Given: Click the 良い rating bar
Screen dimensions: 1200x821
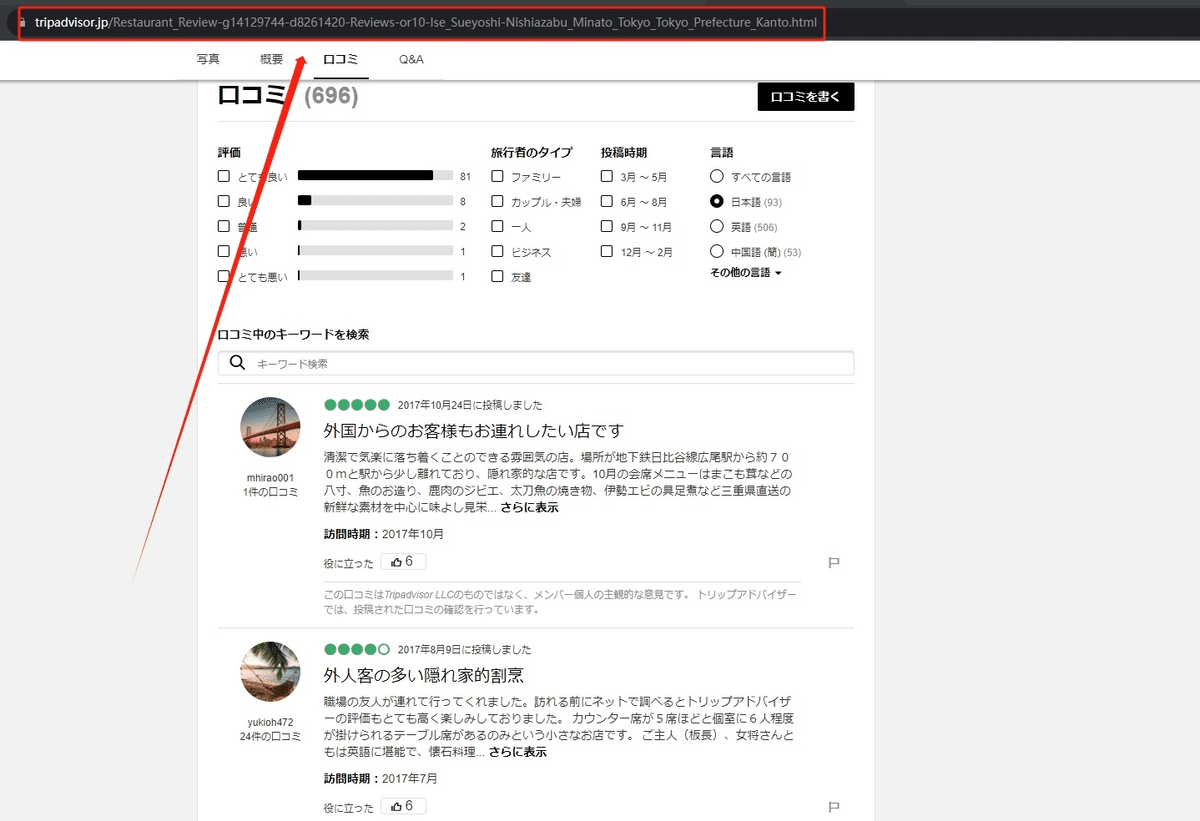Looking at the screenshot, I should coord(375,201).
